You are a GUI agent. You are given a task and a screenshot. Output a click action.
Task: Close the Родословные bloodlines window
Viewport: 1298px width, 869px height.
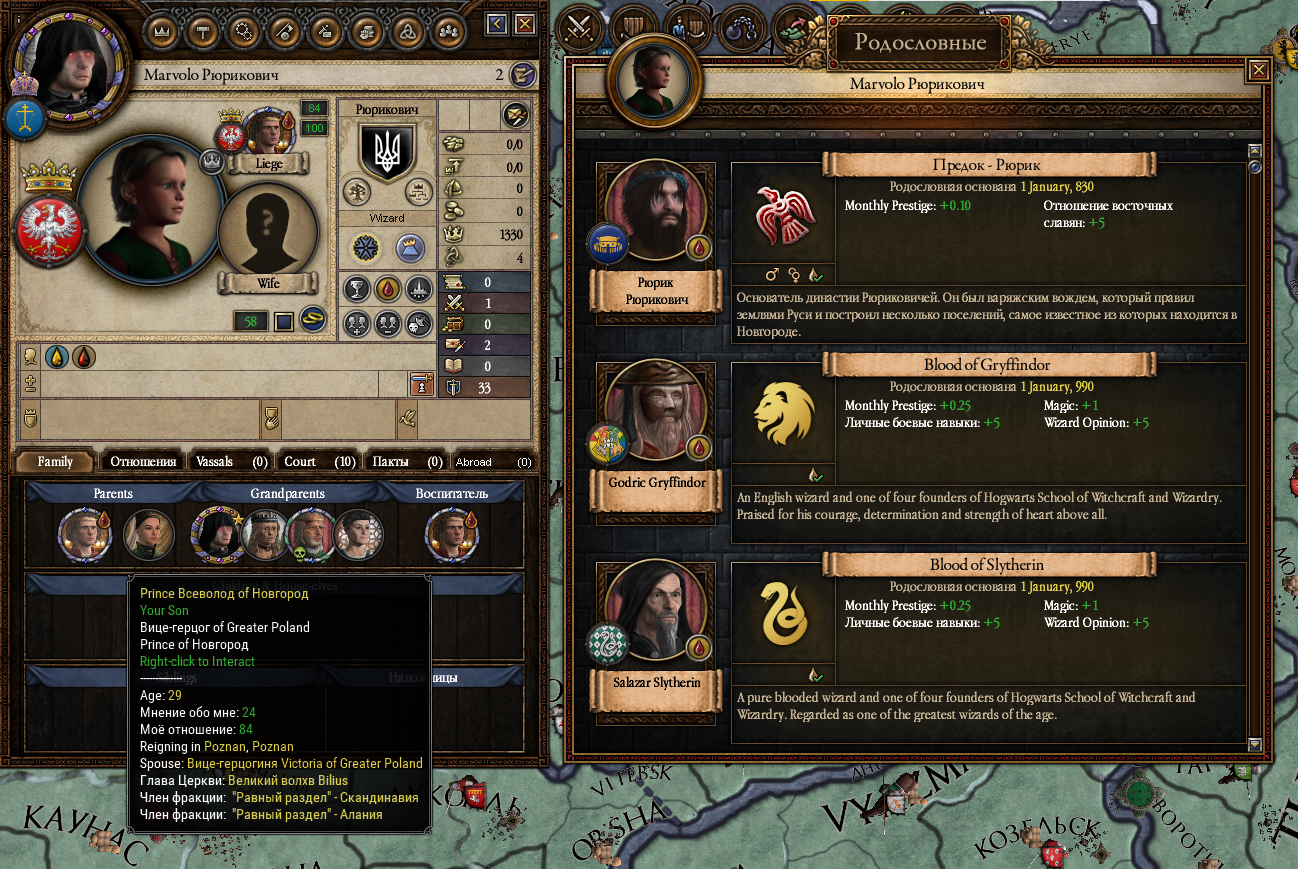pyautogui.click(x=1258, y=70)
